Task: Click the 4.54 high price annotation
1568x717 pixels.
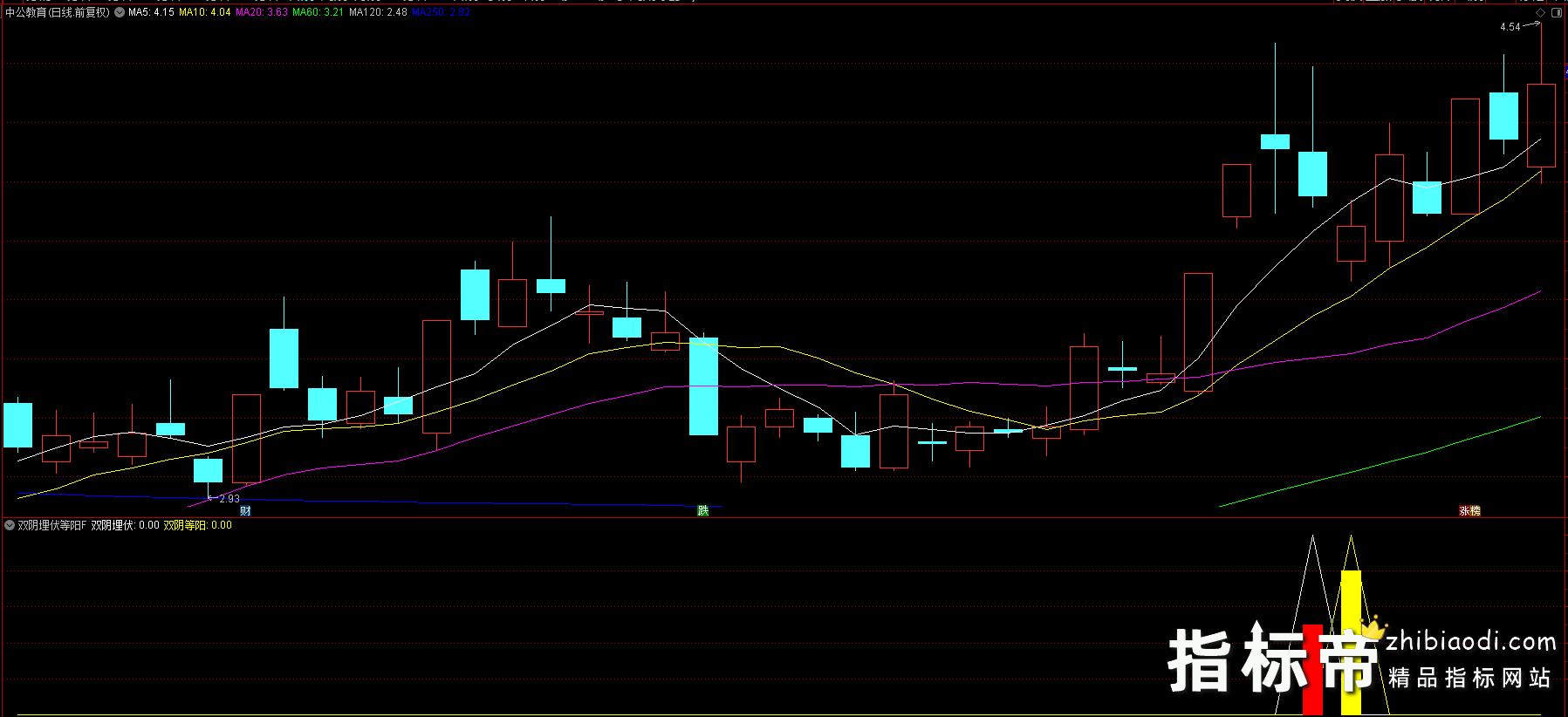Action: click(1510, 27)
